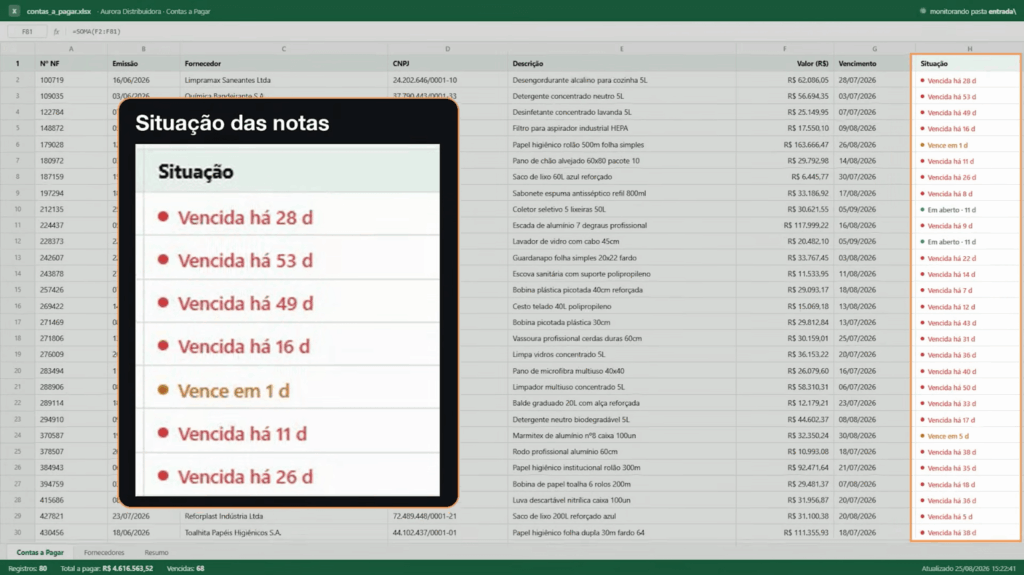Select NF number 100719 cell
The image size is (1024, 575).
[x=71, y=80]
